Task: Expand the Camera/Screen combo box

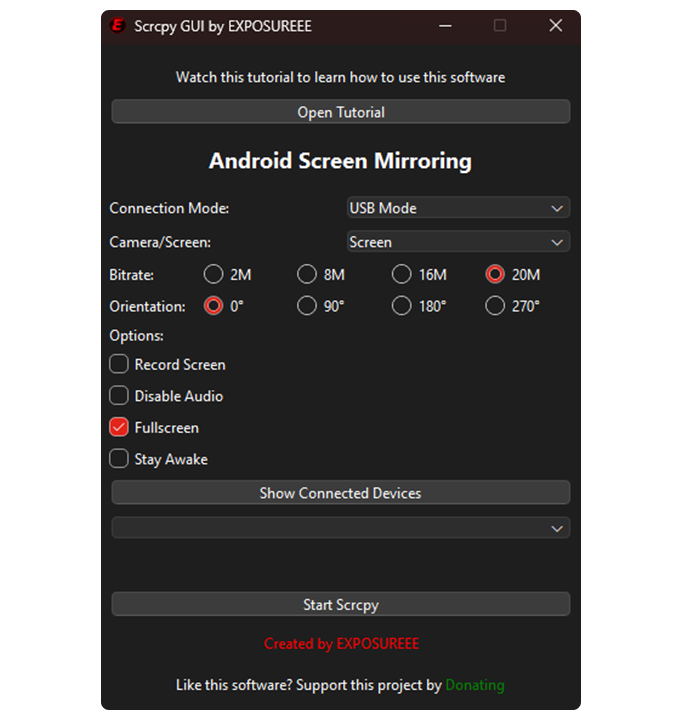Action: coord(458,242)
